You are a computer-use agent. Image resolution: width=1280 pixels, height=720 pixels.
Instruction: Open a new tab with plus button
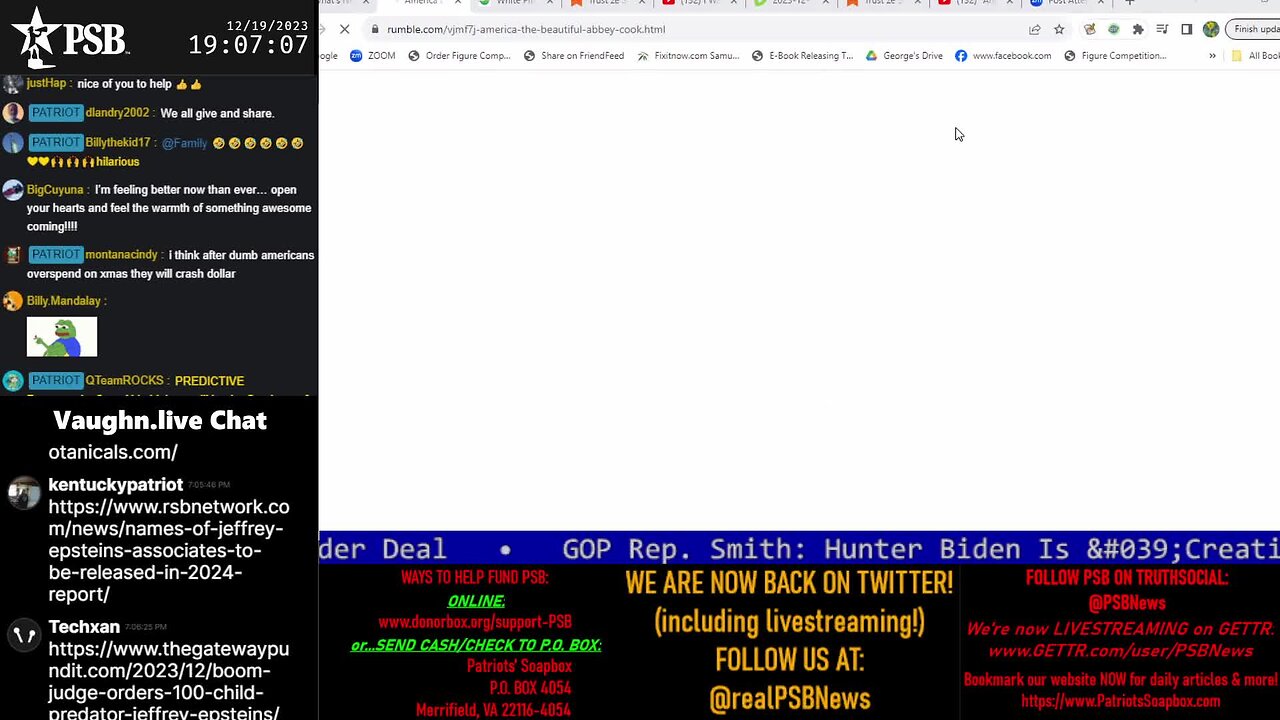1129,3
